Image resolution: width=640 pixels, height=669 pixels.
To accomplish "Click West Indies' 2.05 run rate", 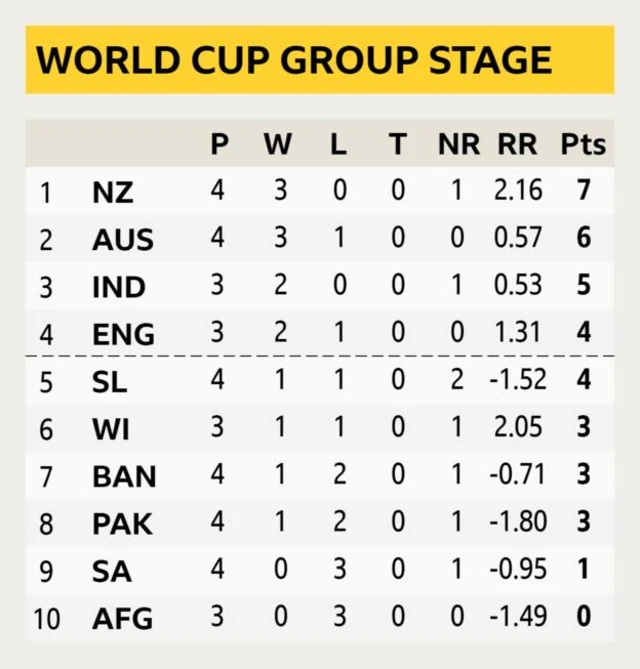I will tap(518, 429).
